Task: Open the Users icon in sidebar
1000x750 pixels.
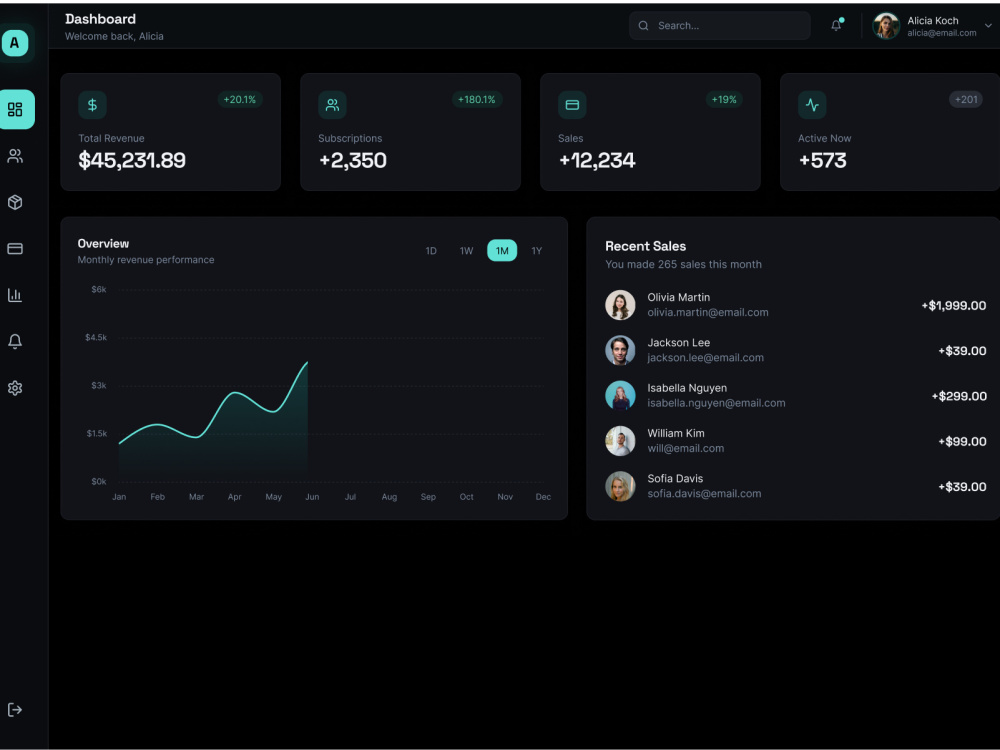Action: tap(15, 156)
